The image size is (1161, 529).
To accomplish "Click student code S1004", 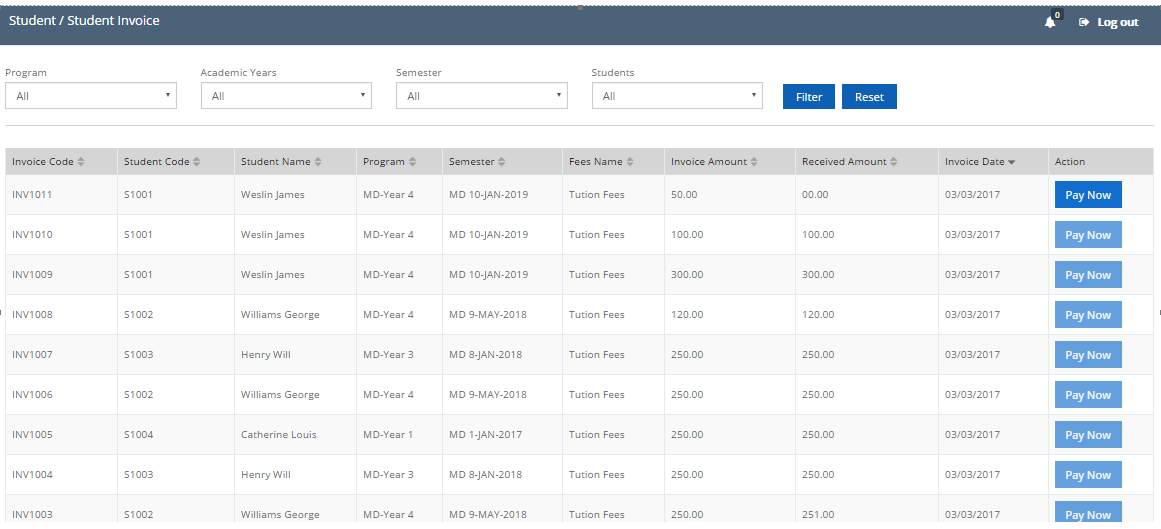I will (138, 435).
